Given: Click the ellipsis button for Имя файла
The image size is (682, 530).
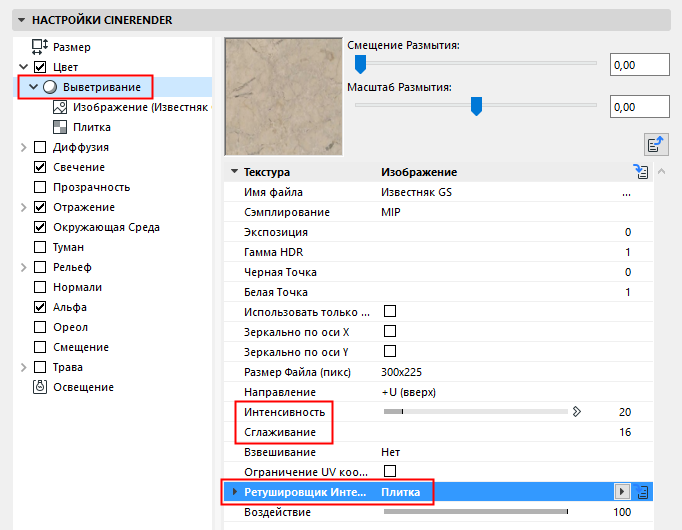Looking at the screenshot, I should 627,192.
